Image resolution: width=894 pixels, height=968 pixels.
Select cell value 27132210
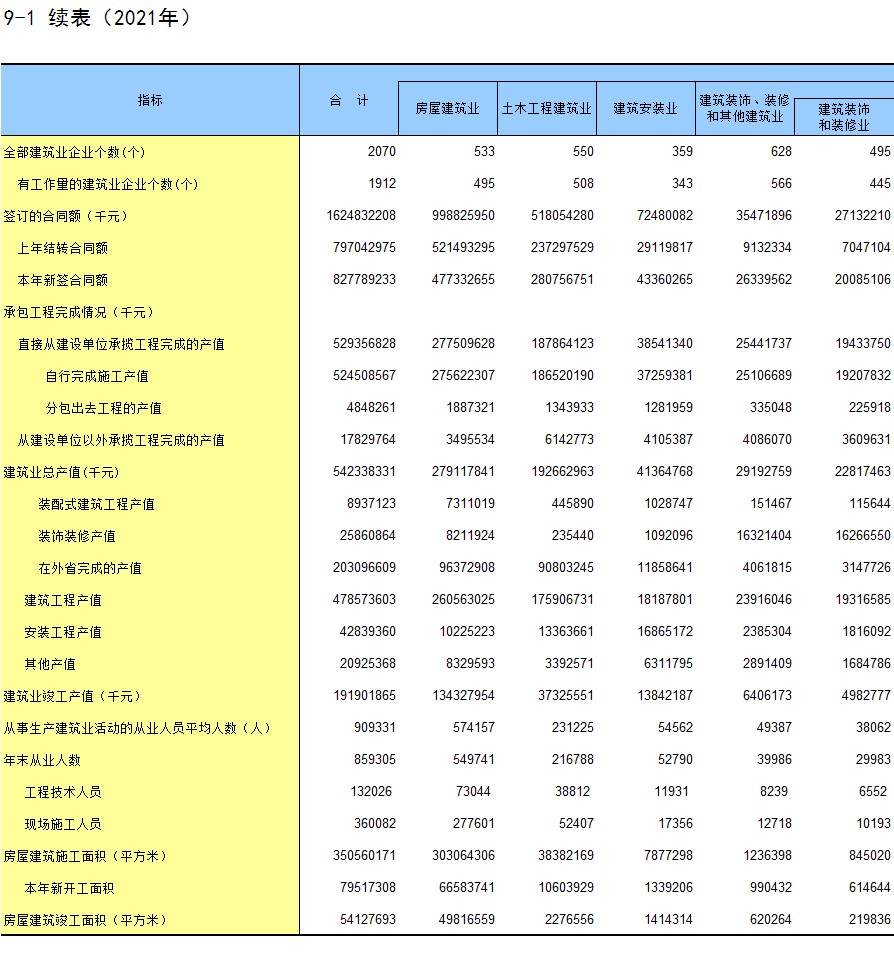[863, 216]
